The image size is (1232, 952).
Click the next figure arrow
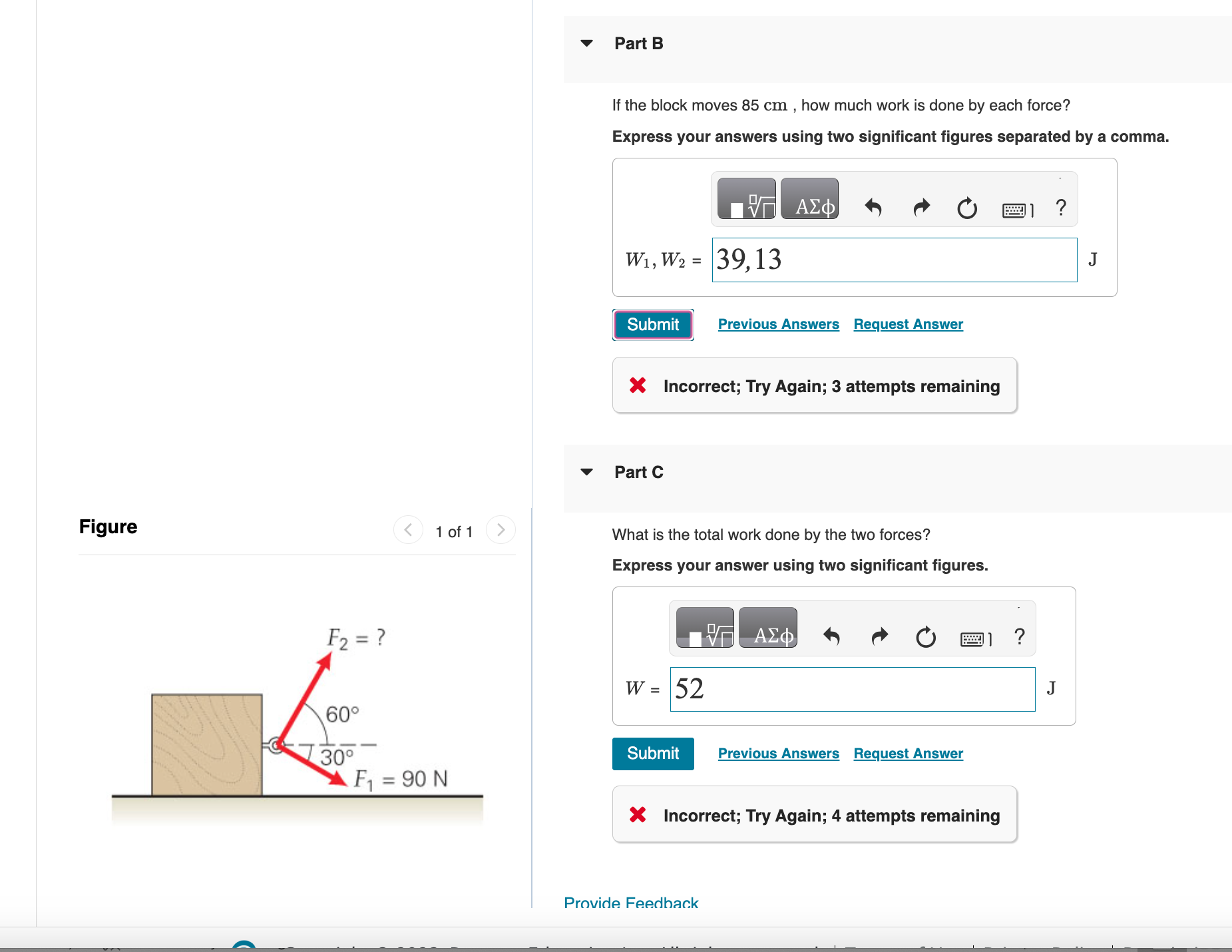(501, 531)
